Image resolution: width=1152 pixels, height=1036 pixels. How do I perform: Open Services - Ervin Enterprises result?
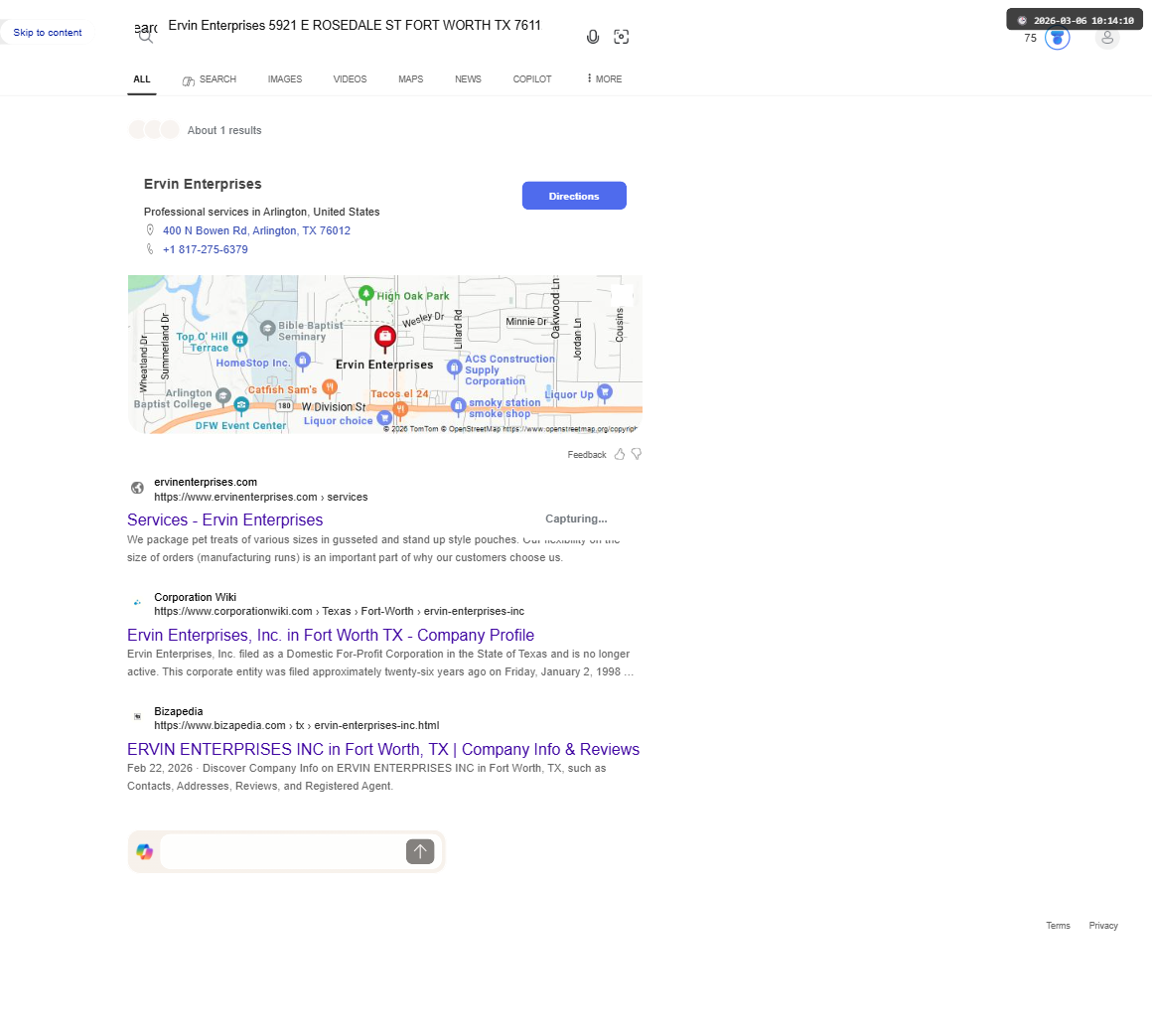point(224,519)
